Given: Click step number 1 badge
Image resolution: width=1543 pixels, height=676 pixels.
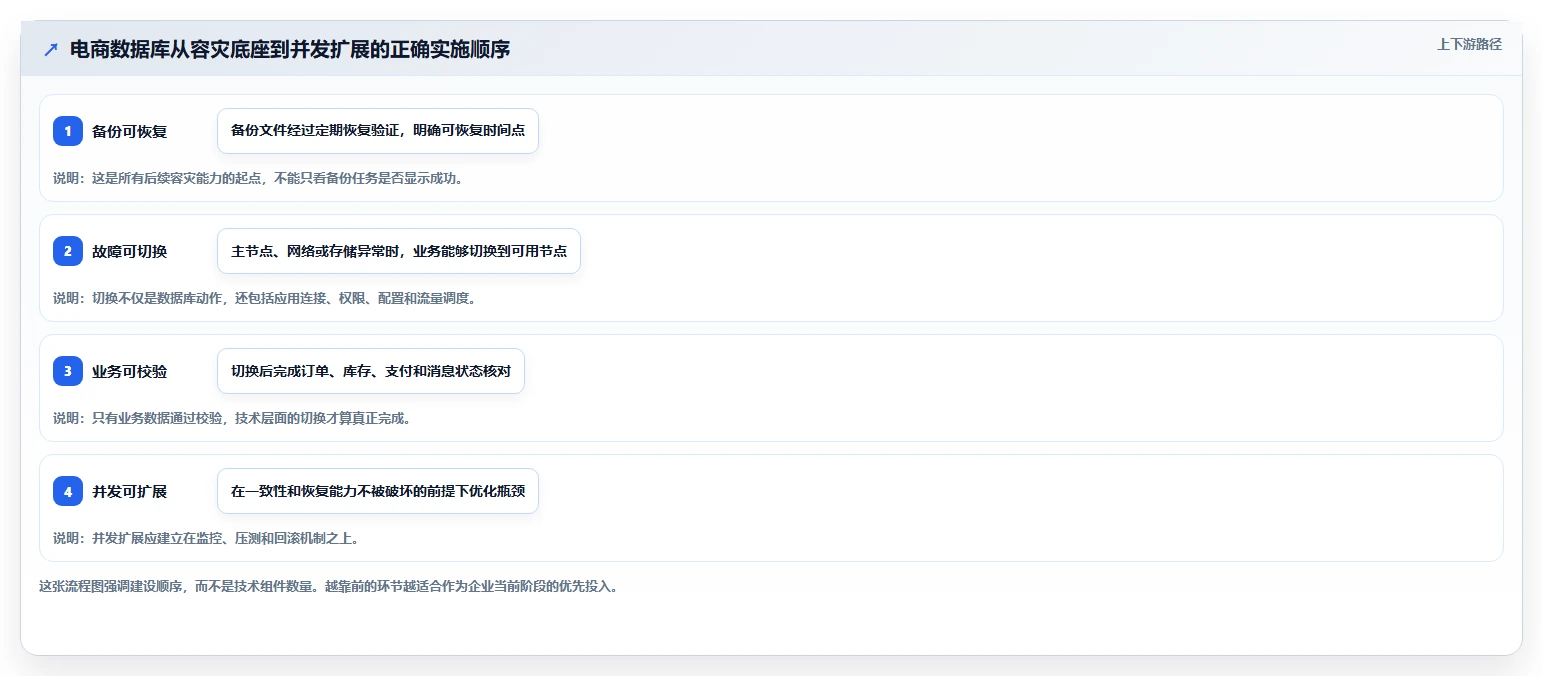Looking at the screenshot, I should click(68, 131).
